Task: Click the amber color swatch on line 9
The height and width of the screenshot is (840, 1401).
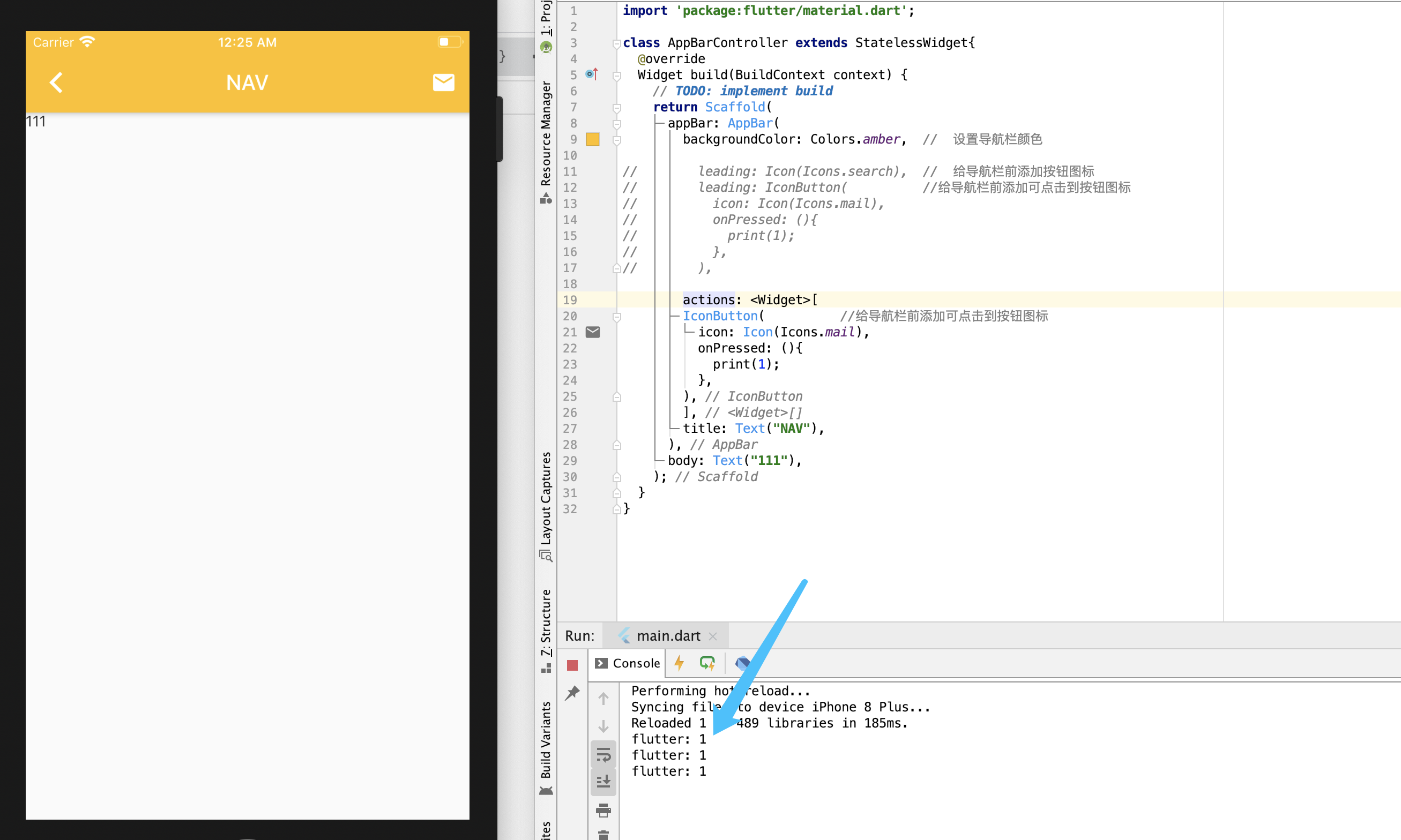Action: click(592, 139)
